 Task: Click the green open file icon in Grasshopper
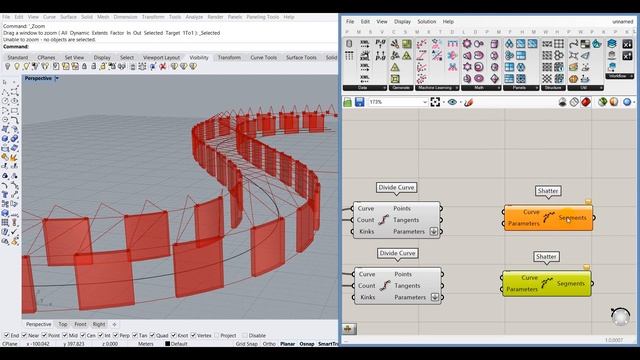point(347,102)
